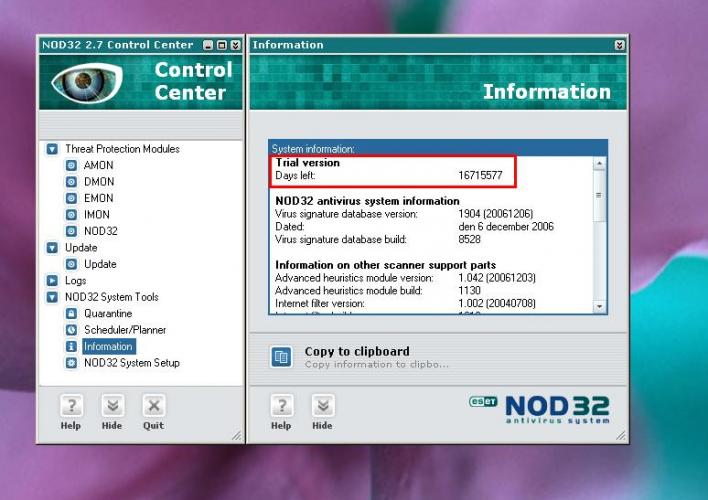Screen dimensions: 708x500
Task: Minimize the Control Center via title-bar button
Action: 208,45
